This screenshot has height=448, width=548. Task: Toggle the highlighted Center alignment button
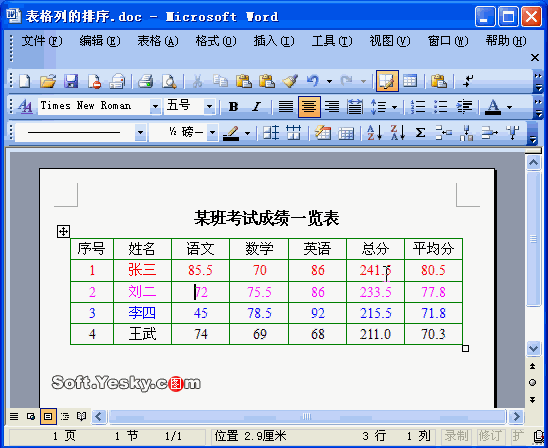[x=309, y=107]
